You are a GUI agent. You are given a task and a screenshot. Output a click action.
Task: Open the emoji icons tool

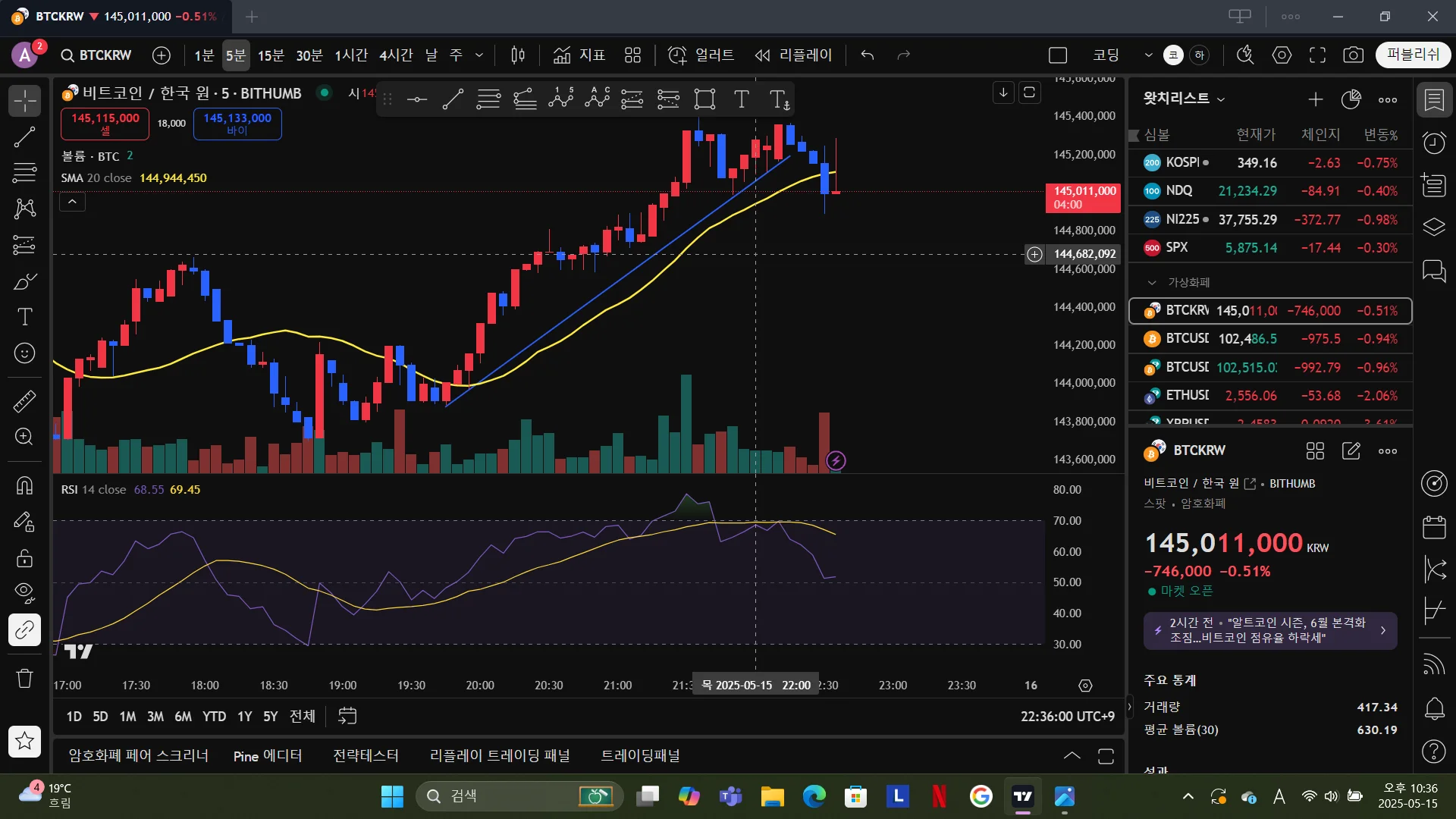coord(24,353)
